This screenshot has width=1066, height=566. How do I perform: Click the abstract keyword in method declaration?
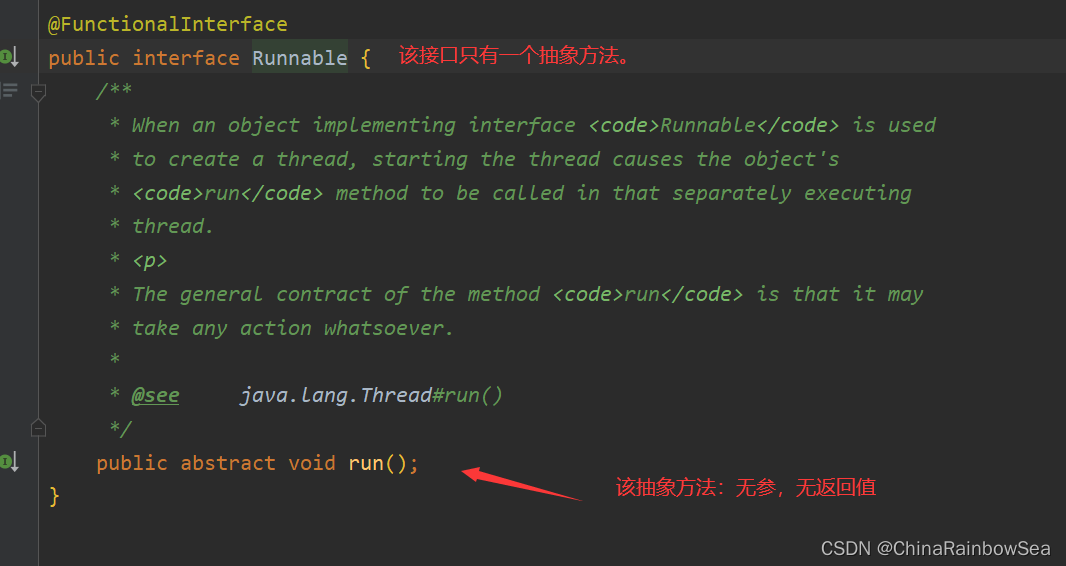coord(228,463)
